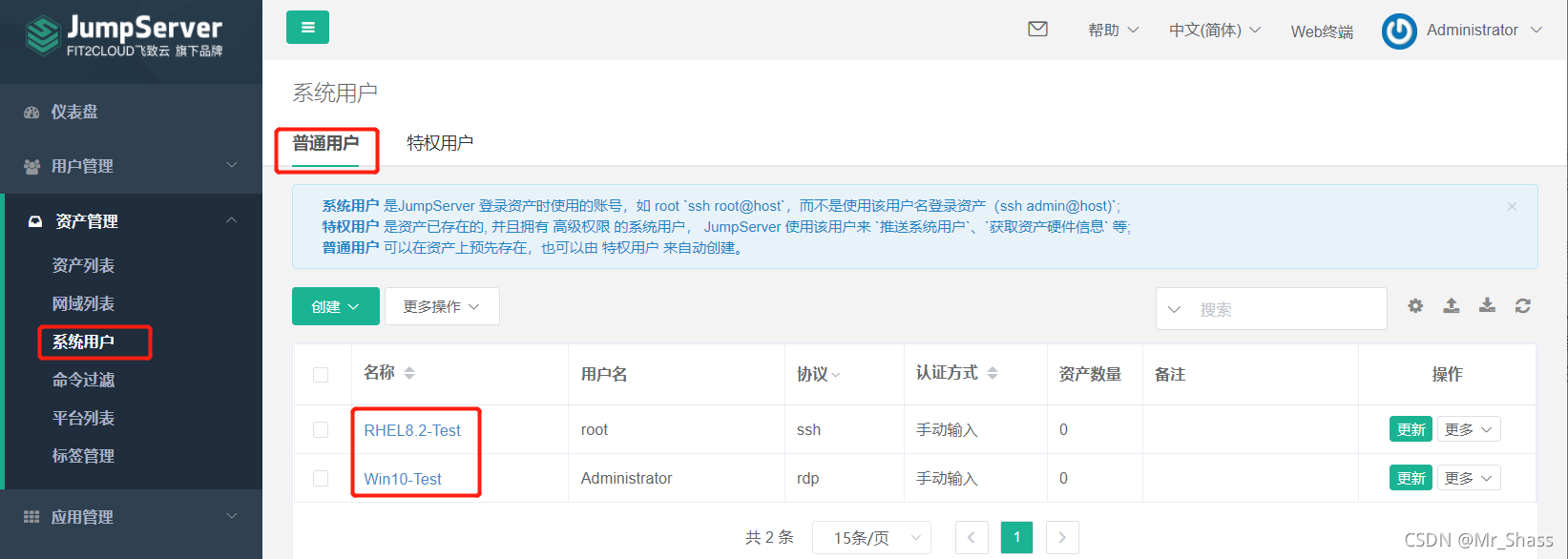Click the 备注 column header
Screen dimensions: 1568x559
pos(1170,375)
